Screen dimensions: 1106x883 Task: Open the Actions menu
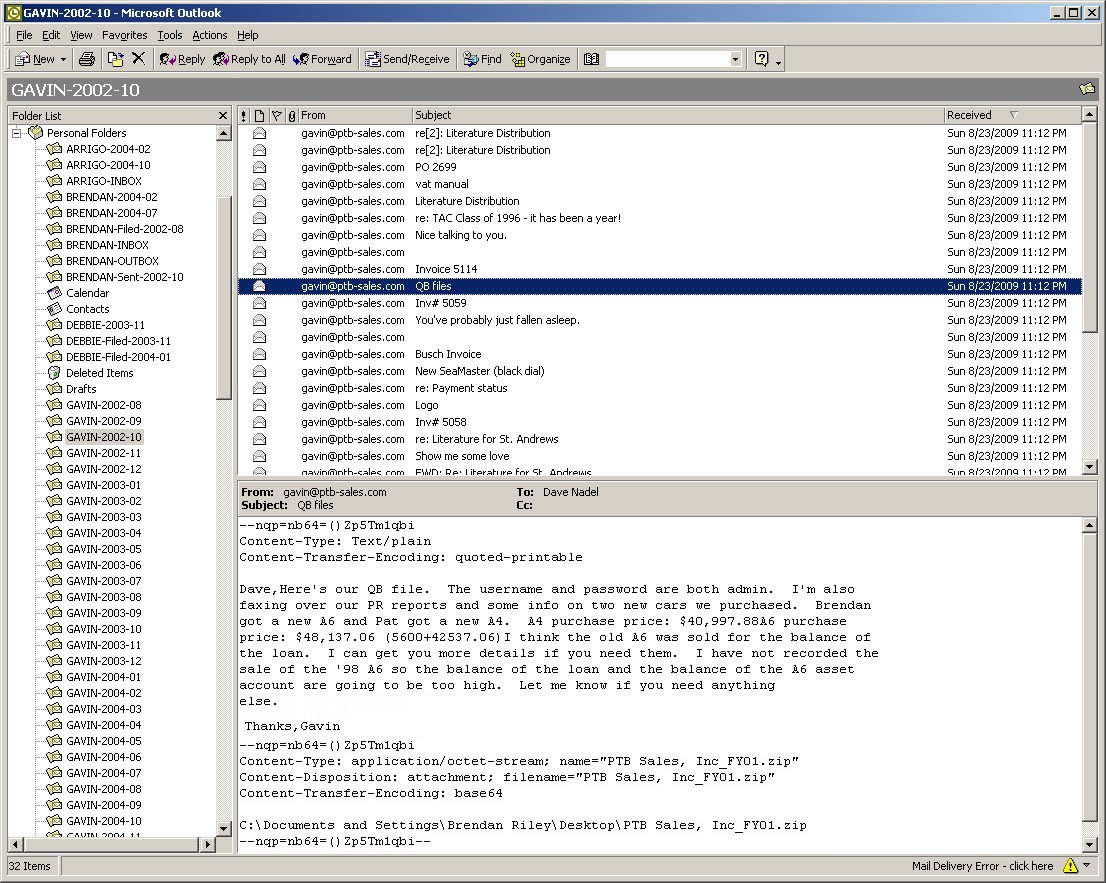[x=210, y=35]
